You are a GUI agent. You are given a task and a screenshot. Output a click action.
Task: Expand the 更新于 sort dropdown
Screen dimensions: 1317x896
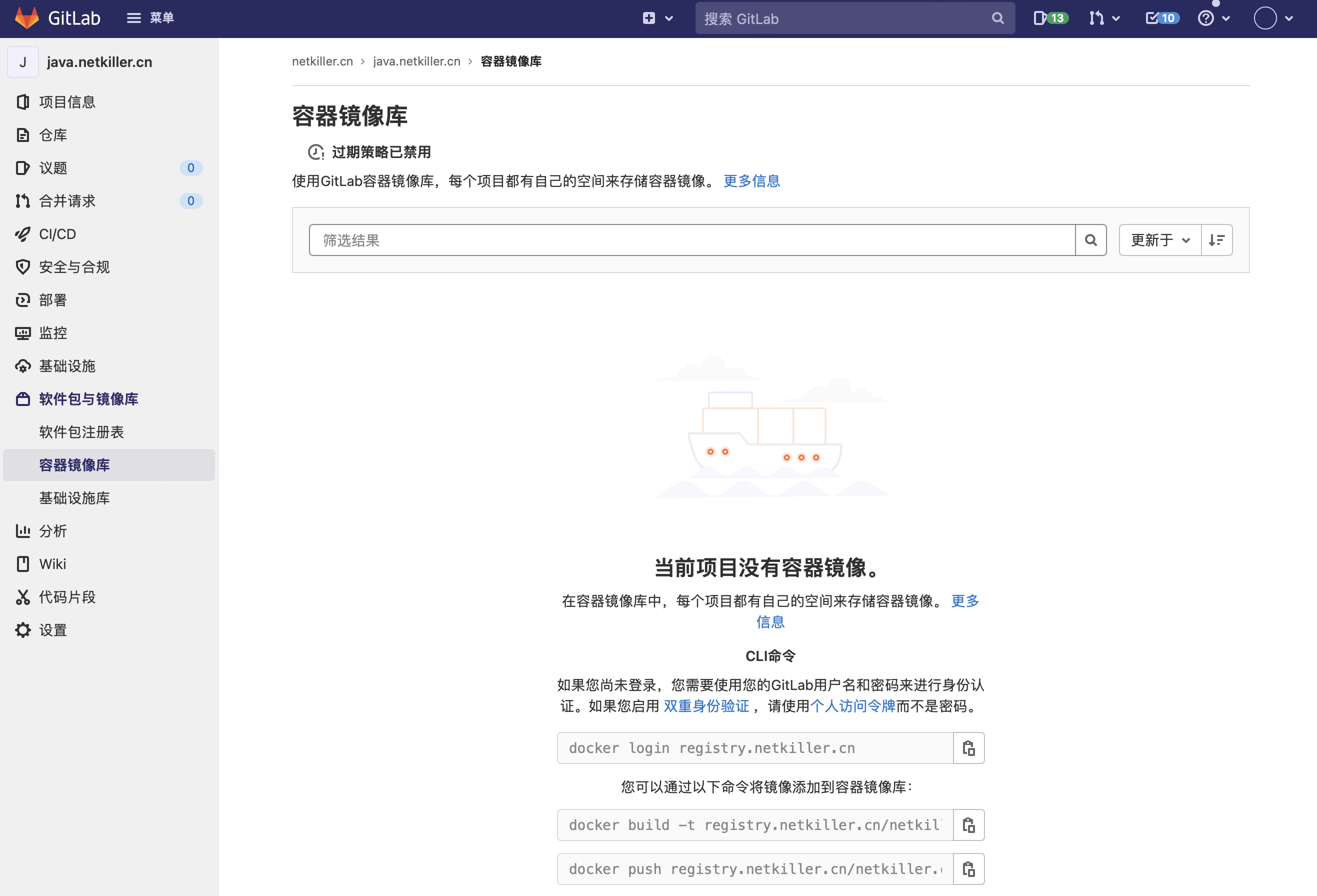(1159, 240)
